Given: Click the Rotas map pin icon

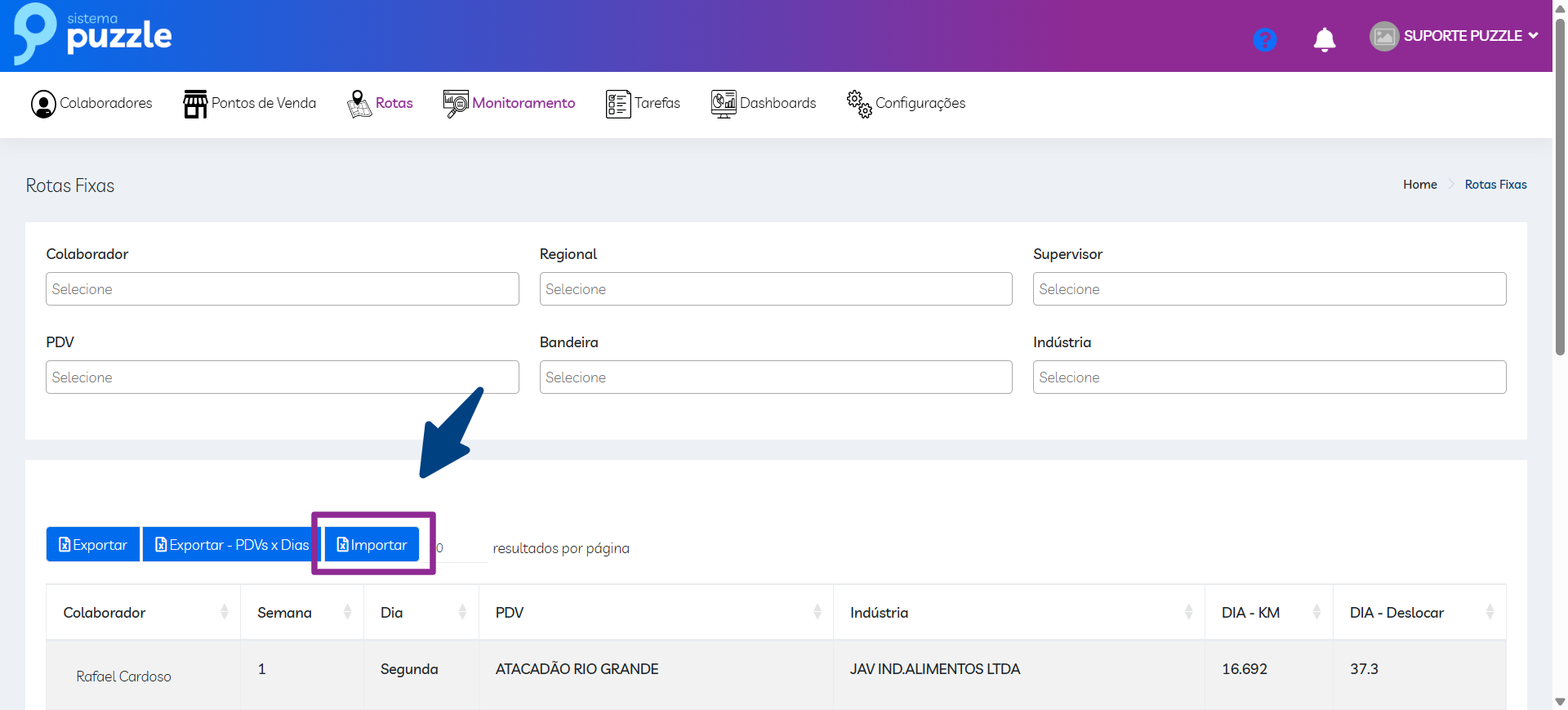Looking at the screenshot, I should click(359, 104).
